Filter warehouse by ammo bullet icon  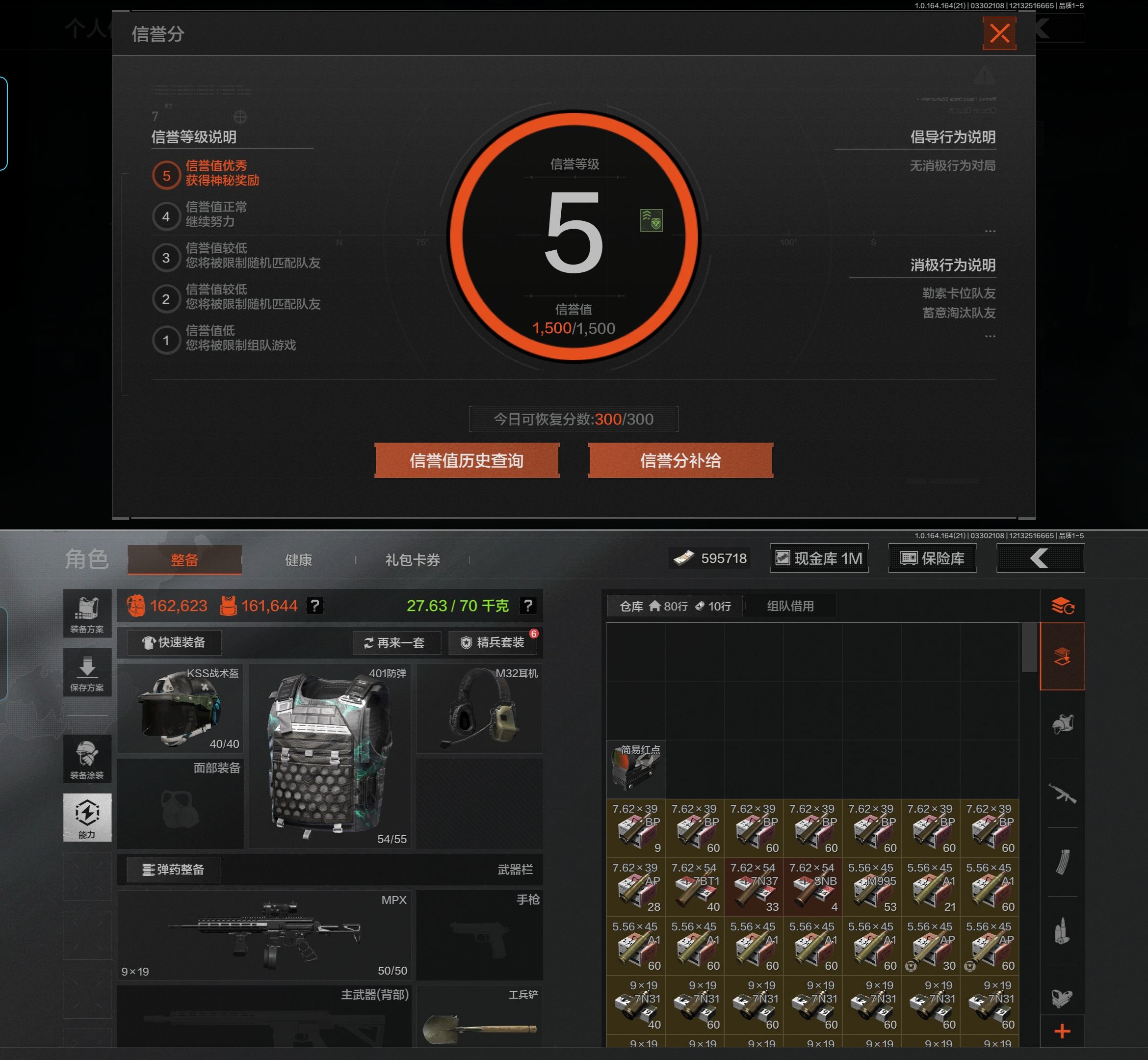(1062, 930)
